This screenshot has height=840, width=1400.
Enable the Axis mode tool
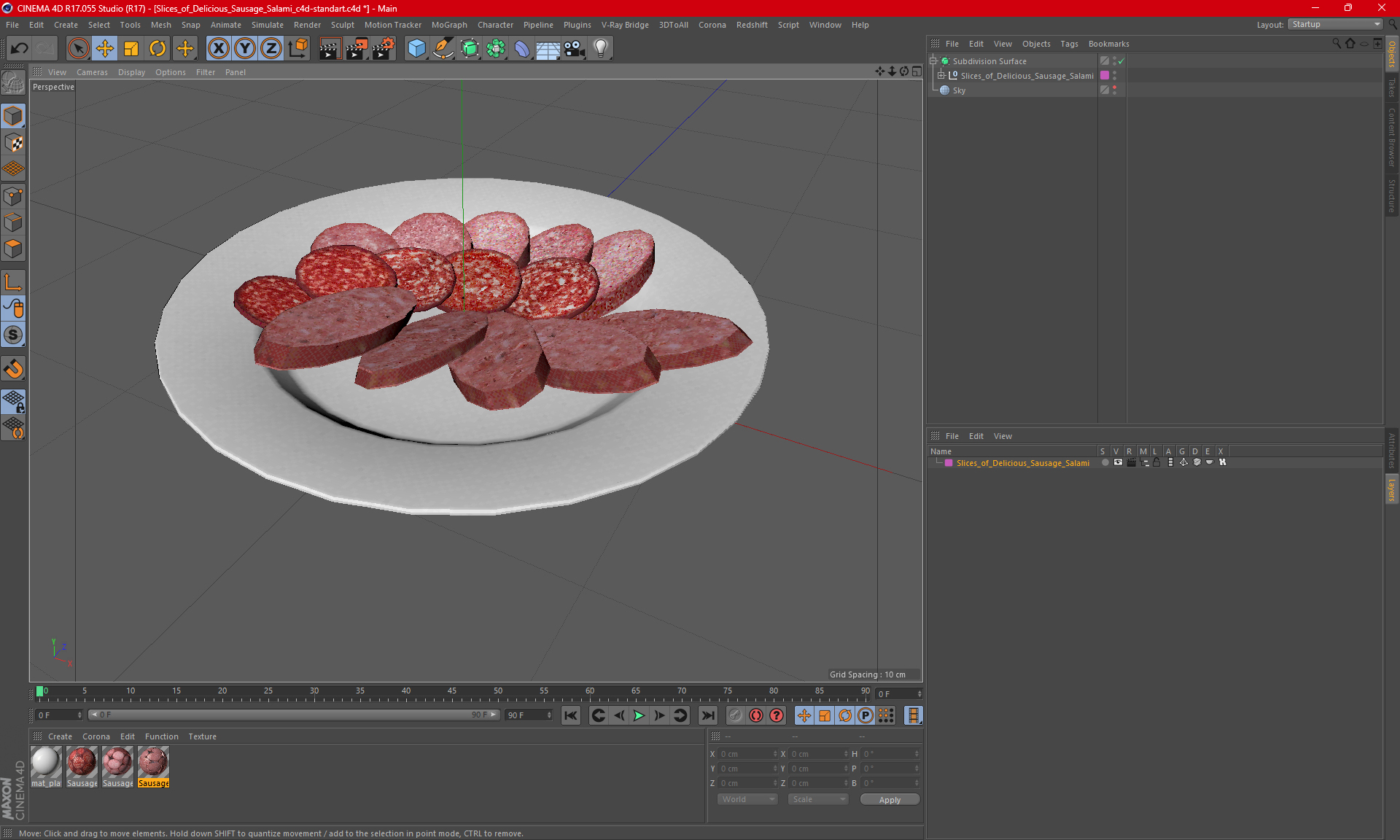tap(13, 282)
